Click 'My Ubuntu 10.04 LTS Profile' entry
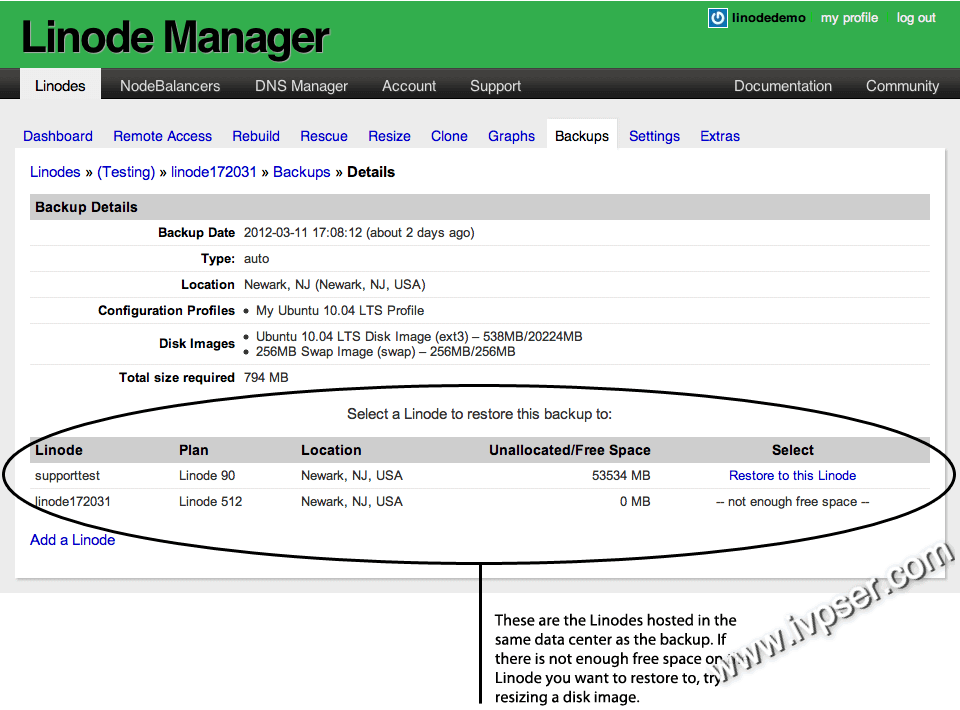The height and width of the screenshot is (710, 960). coord(340,310)
